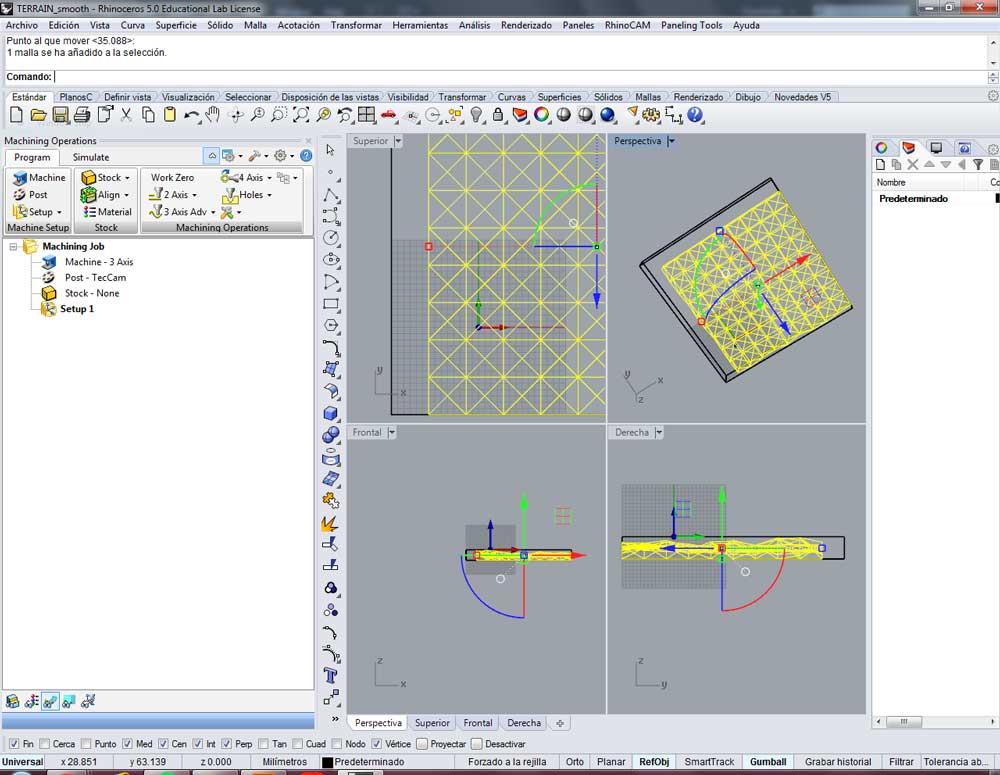Select the Circle tool in sidebar
1000x775 pixels.
[330, 238]
